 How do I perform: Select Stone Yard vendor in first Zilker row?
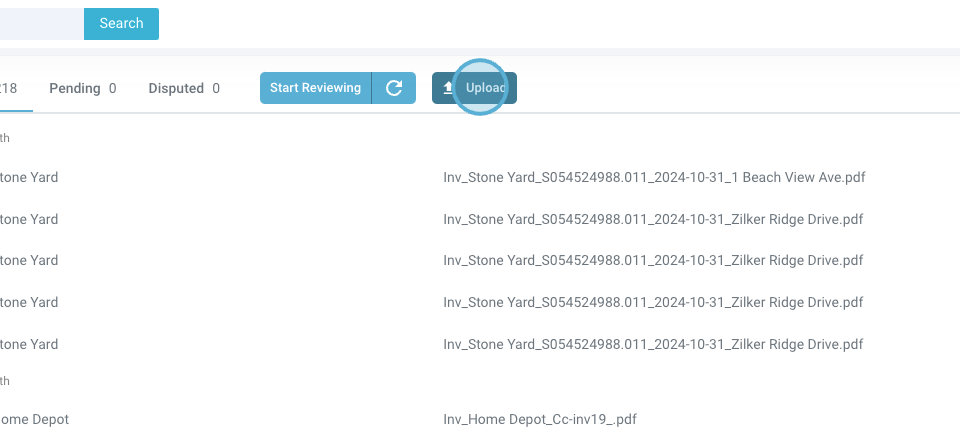(x=30, y=219)
